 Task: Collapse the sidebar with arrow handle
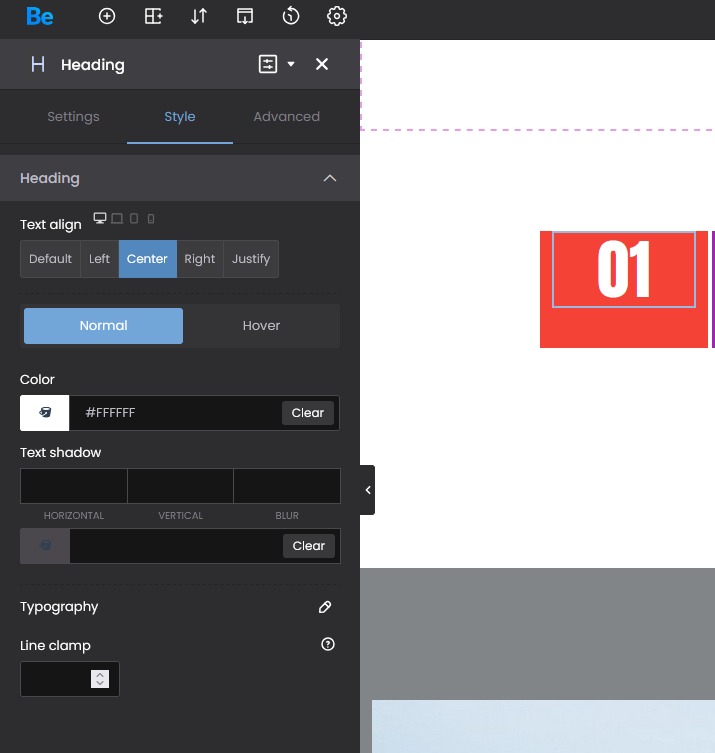pos(368,490)
